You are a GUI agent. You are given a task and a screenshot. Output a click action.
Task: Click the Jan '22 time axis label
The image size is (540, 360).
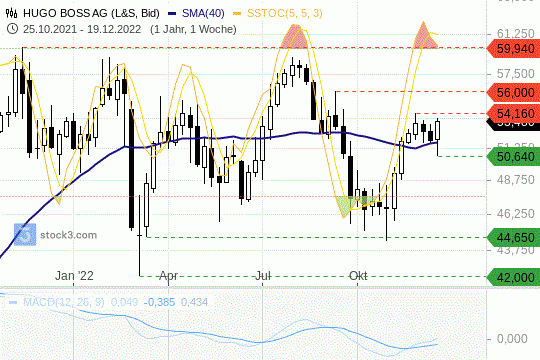[74, 276]
